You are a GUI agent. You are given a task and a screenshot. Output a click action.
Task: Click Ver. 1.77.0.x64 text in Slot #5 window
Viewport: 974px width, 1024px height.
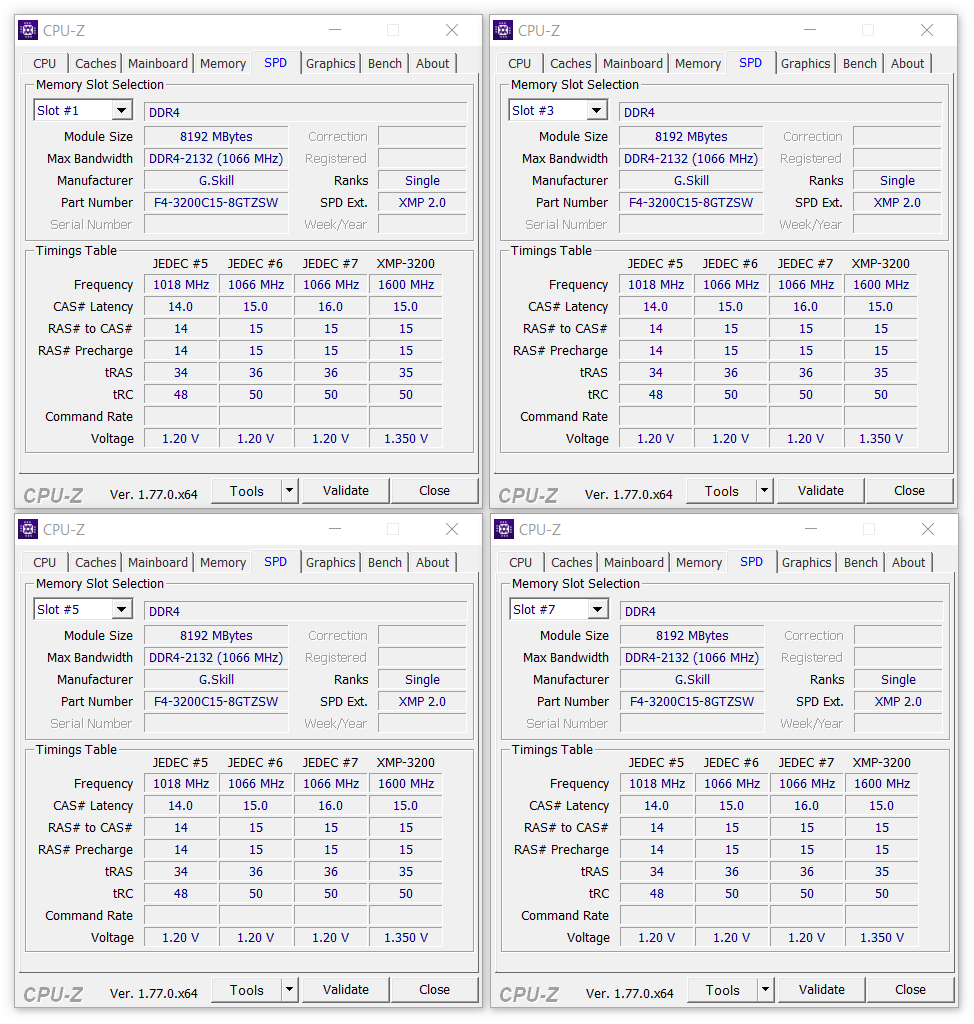(x=154, y=993)
